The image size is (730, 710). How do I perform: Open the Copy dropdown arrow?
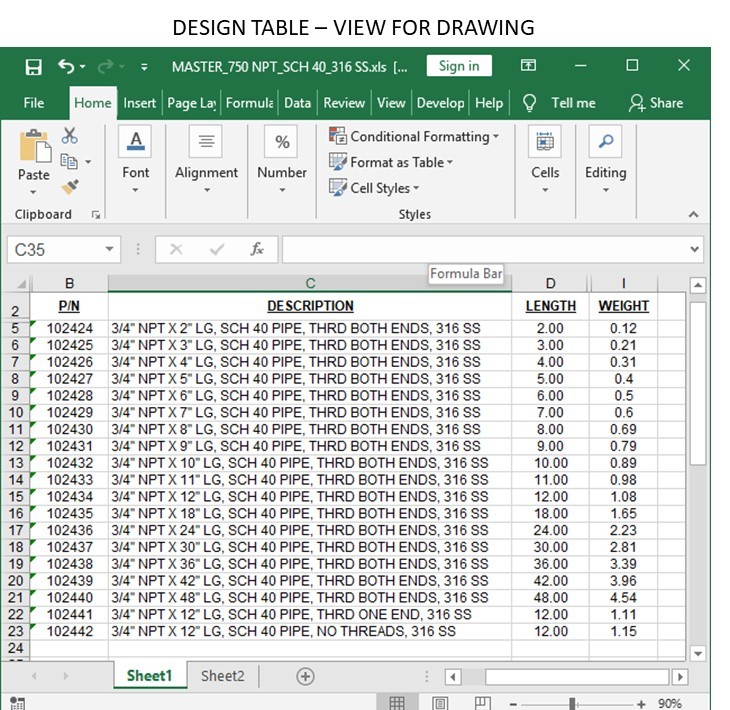click(88, 162)
